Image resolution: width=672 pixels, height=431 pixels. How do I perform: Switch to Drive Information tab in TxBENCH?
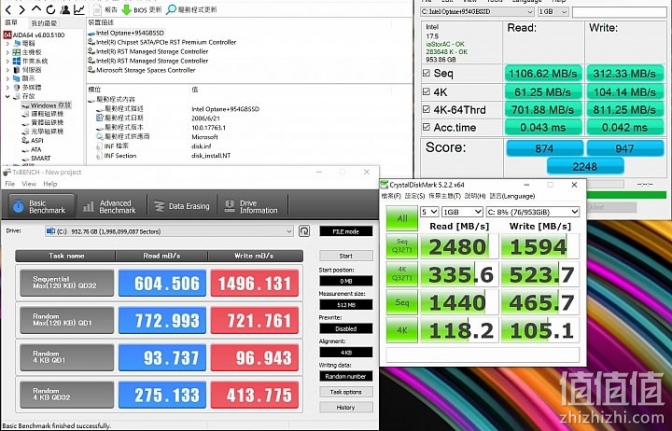coord(252,207)
